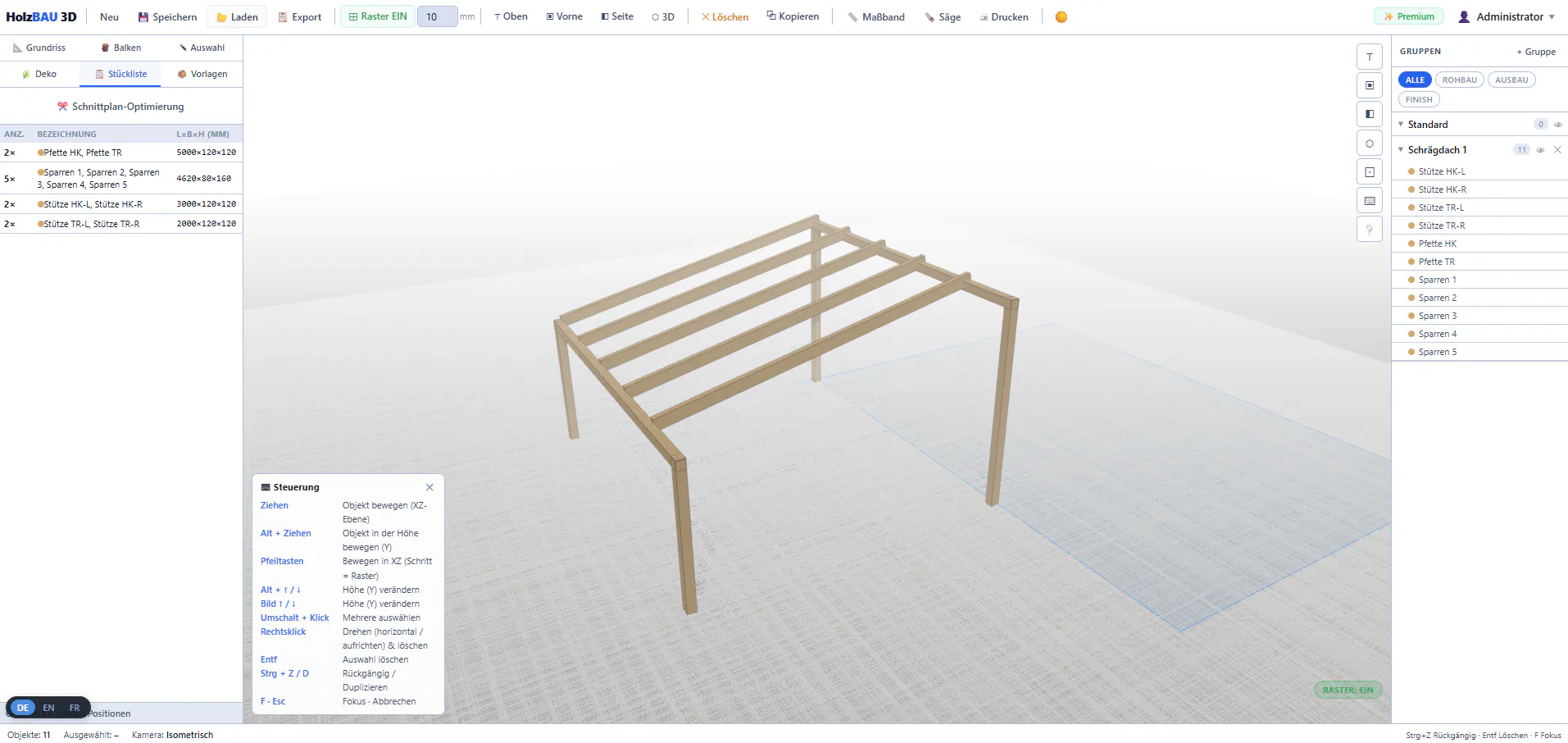Activate the Säge saw tool
The height and width of the screenshot is (743, 1568).
coord(943,16)
